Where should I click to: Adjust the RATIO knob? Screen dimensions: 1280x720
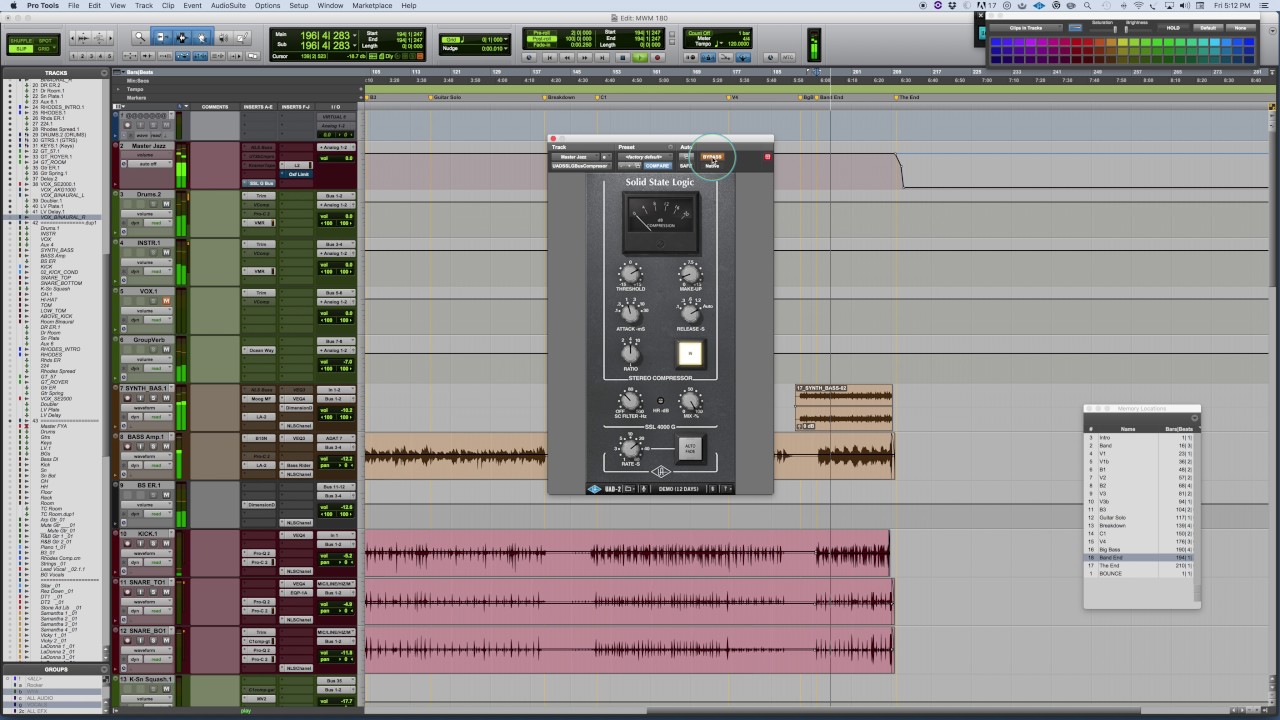click(x=630, y=352)
